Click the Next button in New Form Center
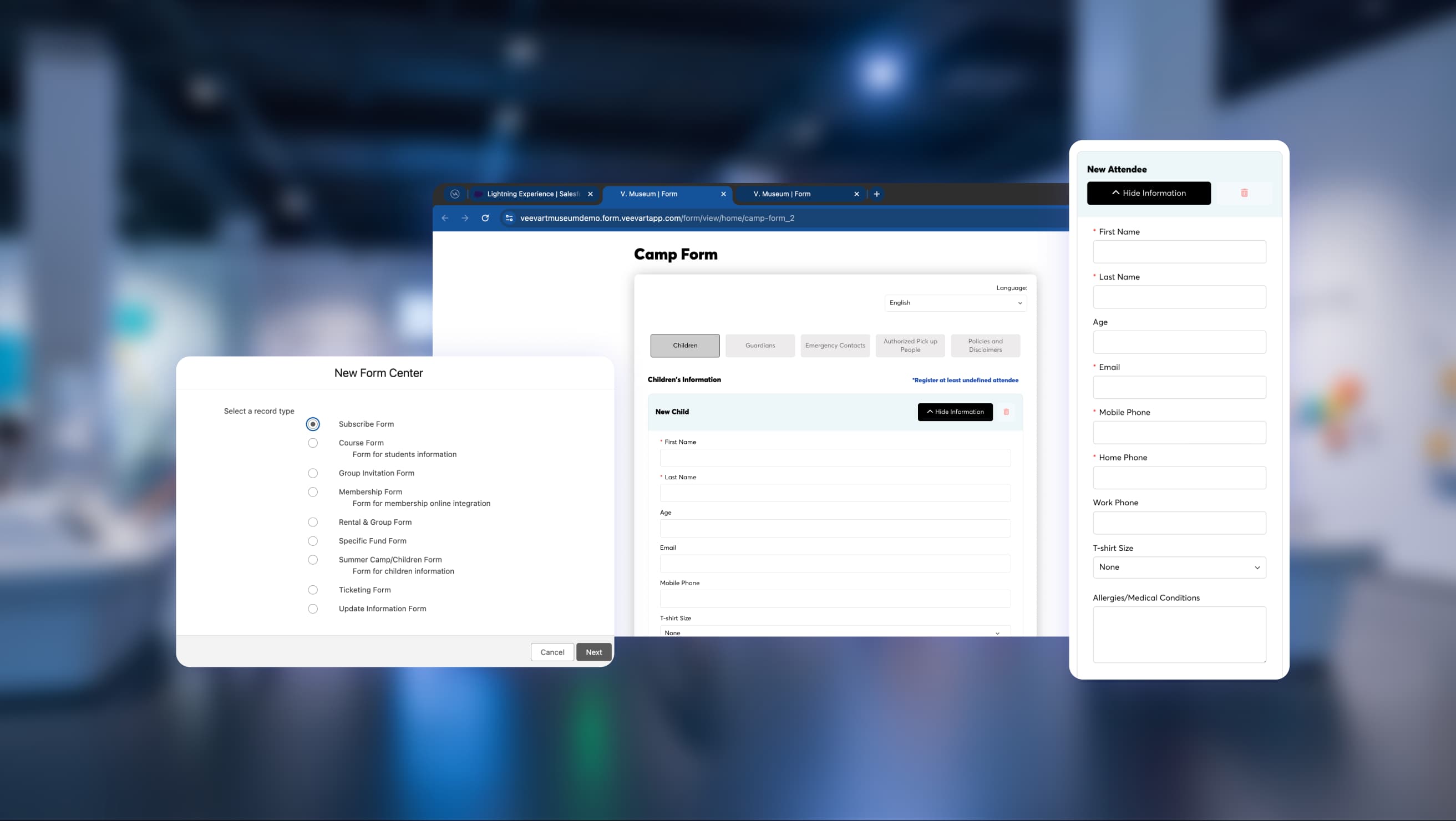This screenshot has width=1456, height=821. coord(593,652)
